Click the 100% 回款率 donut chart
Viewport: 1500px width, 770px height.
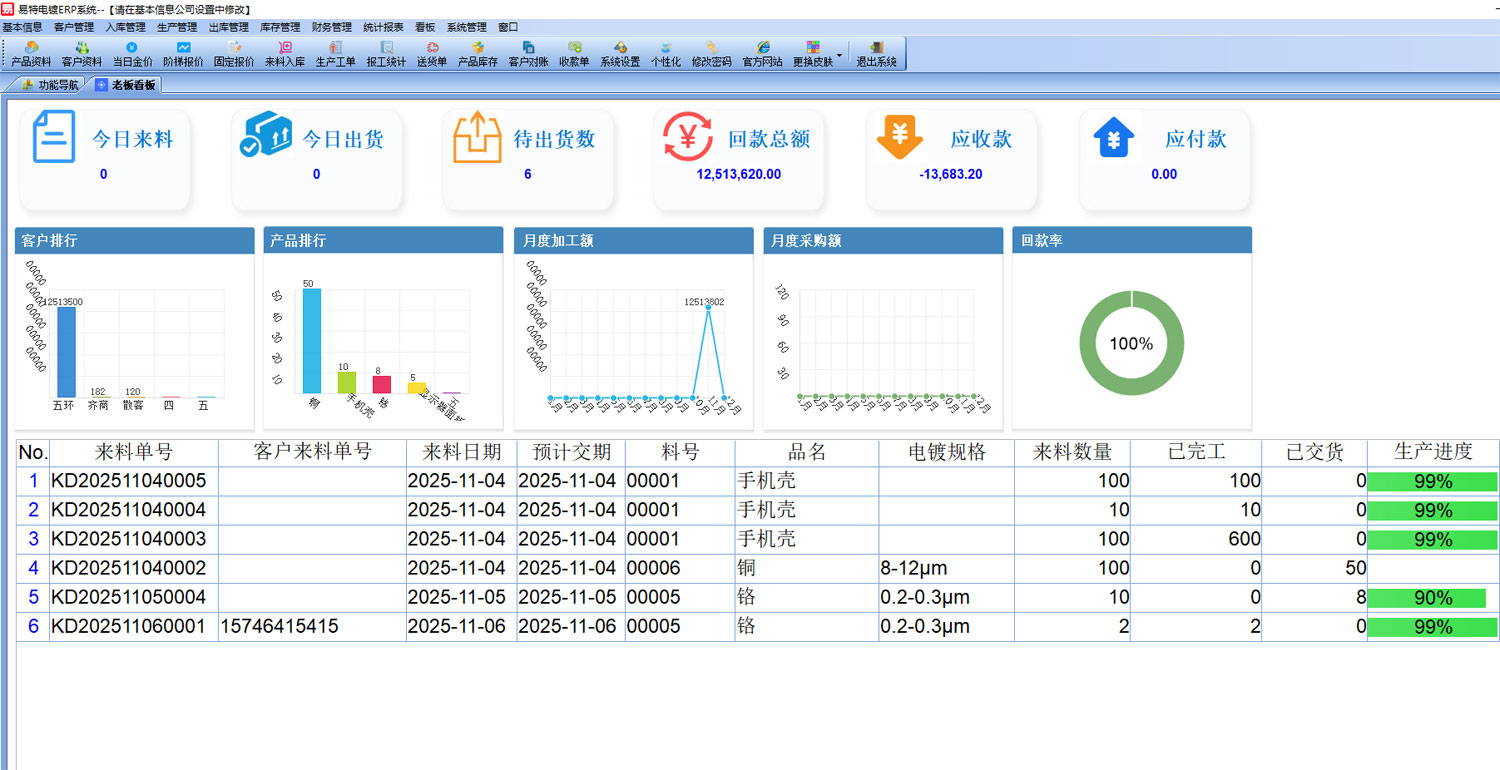point(1131,343)
